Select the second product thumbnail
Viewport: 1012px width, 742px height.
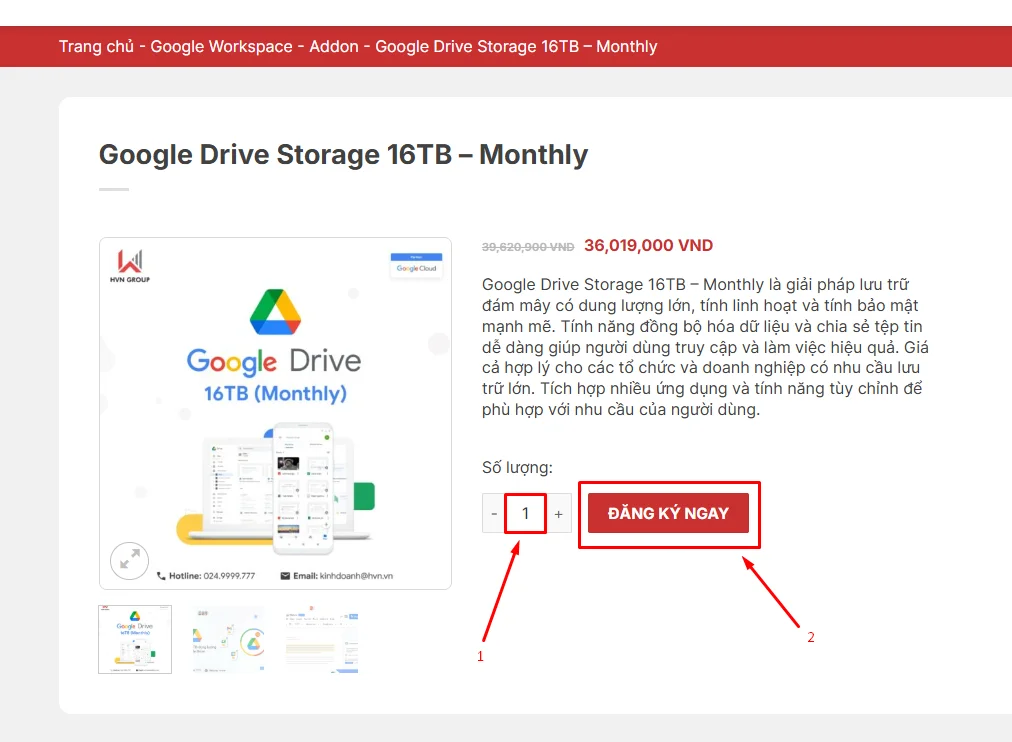point(228,639)
